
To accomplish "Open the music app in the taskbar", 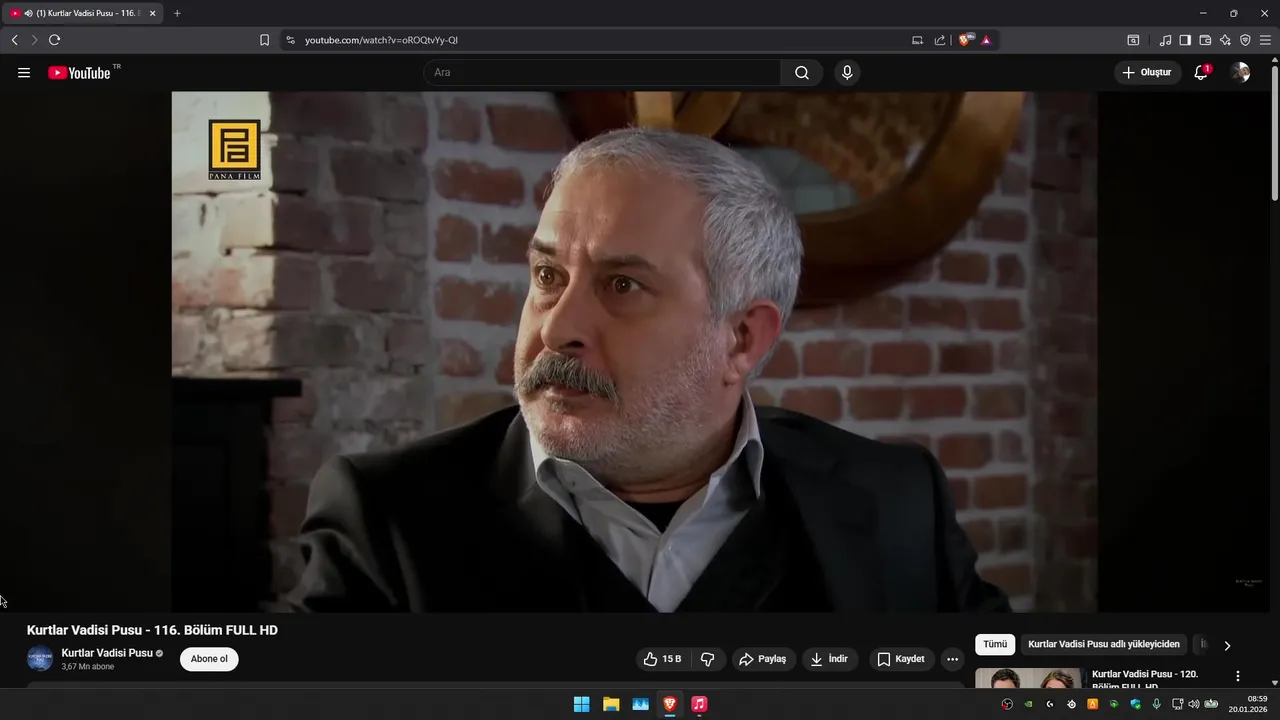I will [x=699, y=704].
